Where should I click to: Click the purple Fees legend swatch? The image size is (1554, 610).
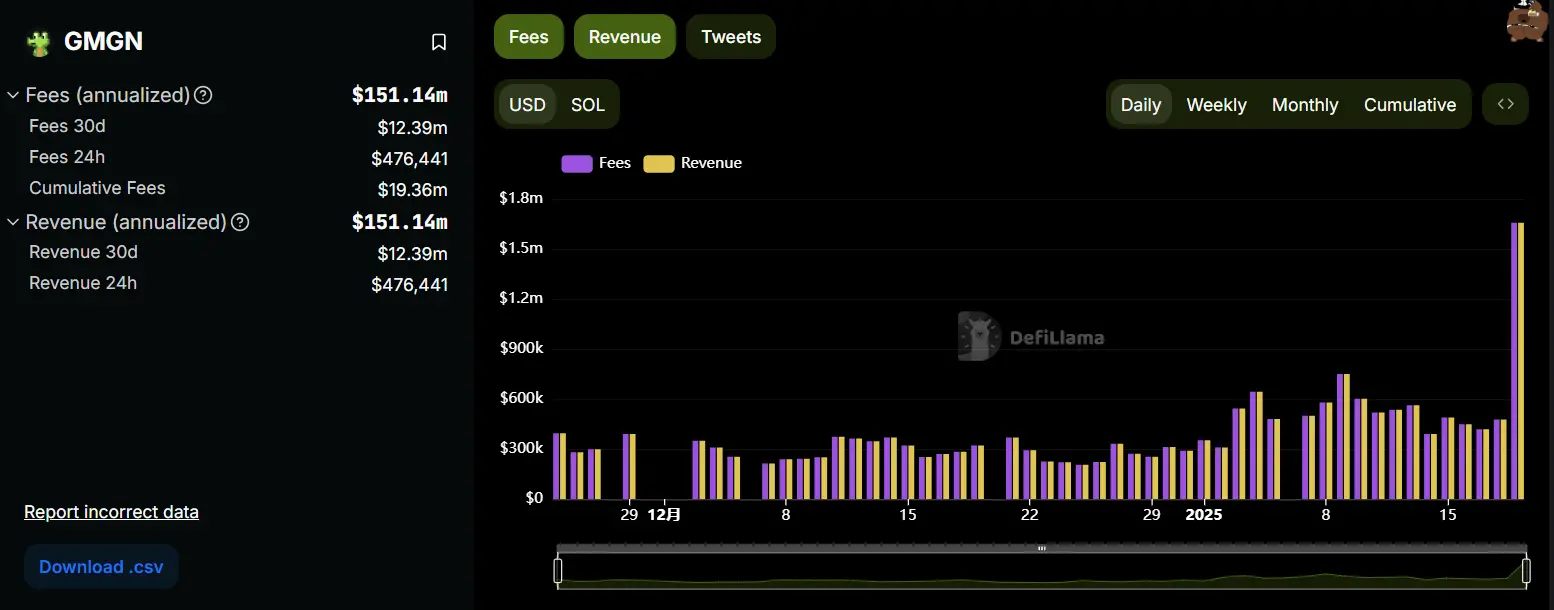577,163
